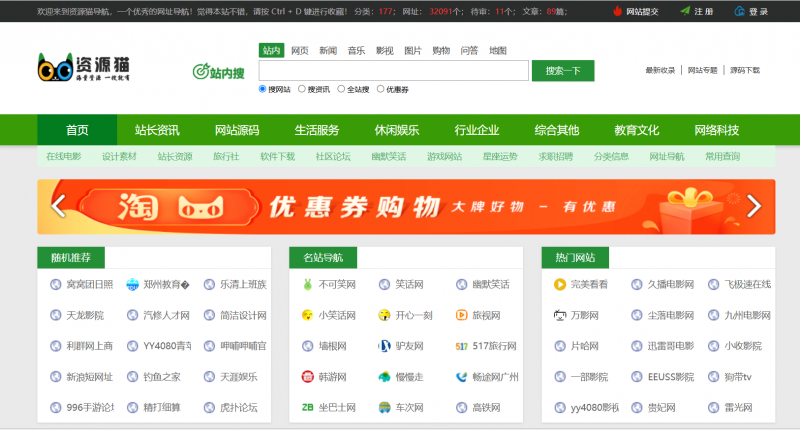Open the 韩游网 site icon
The height and width of the screenshot is (430, 800).
point(307,377)
